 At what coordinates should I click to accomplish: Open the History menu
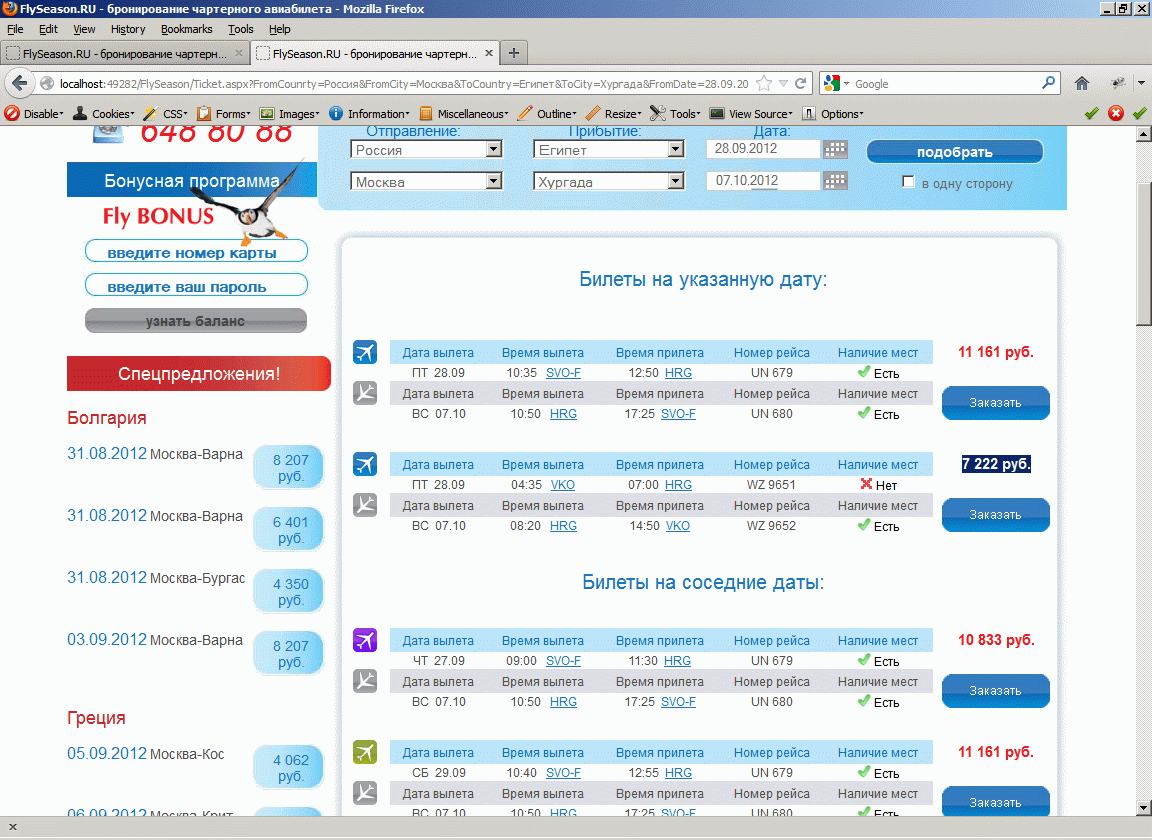pos(128,29)
